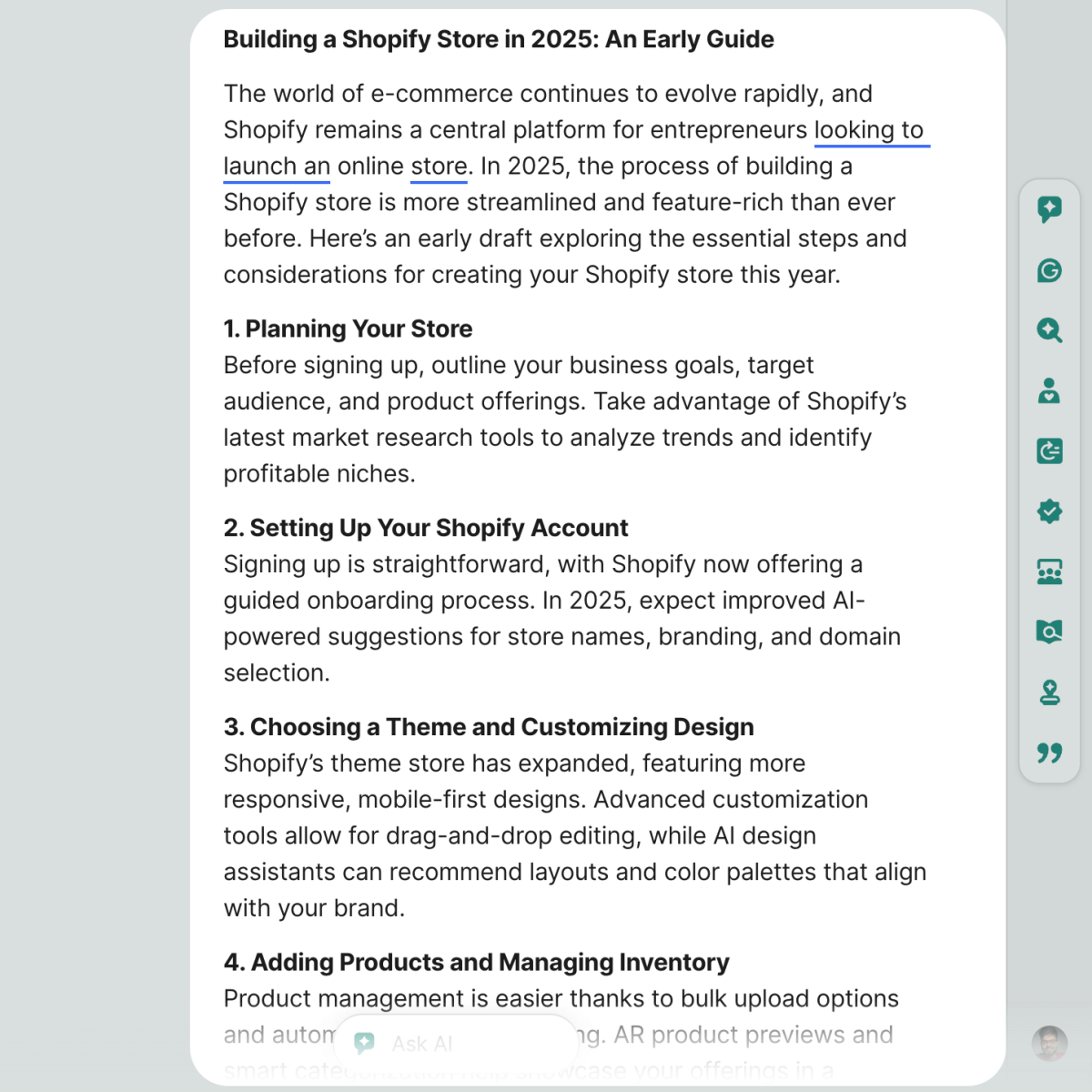Open the improve-writing magnifier tool
The image size is (1092, 1092).
pos(1050,330)
